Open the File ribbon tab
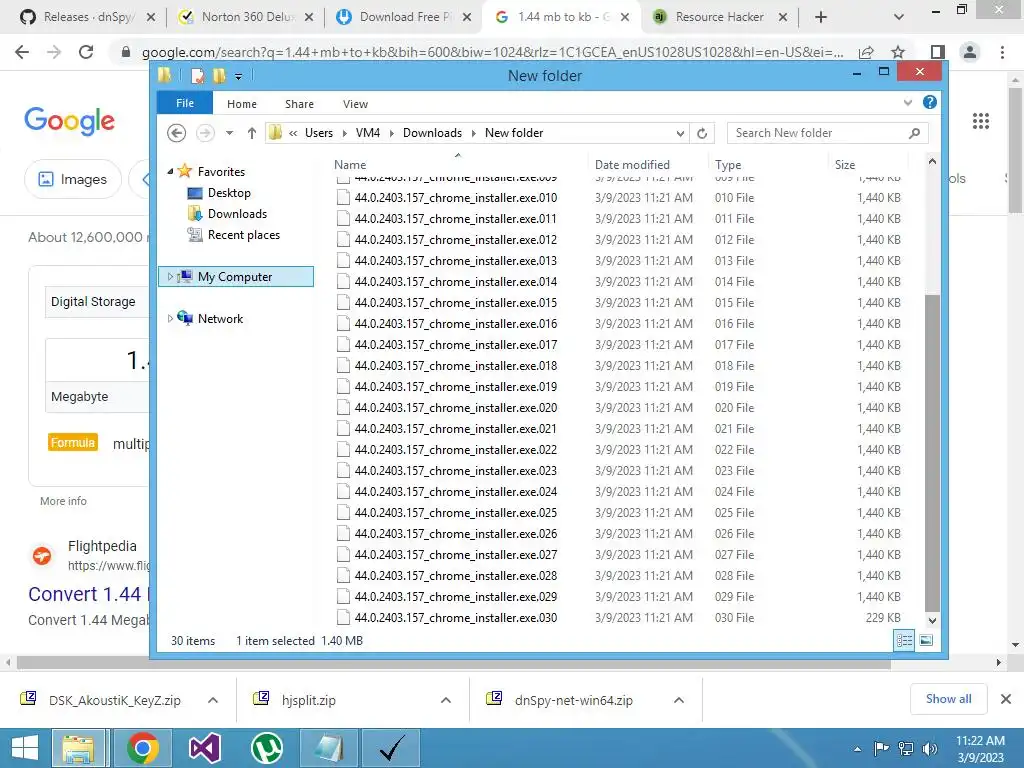1024x768 pixels. pos(185,103)
